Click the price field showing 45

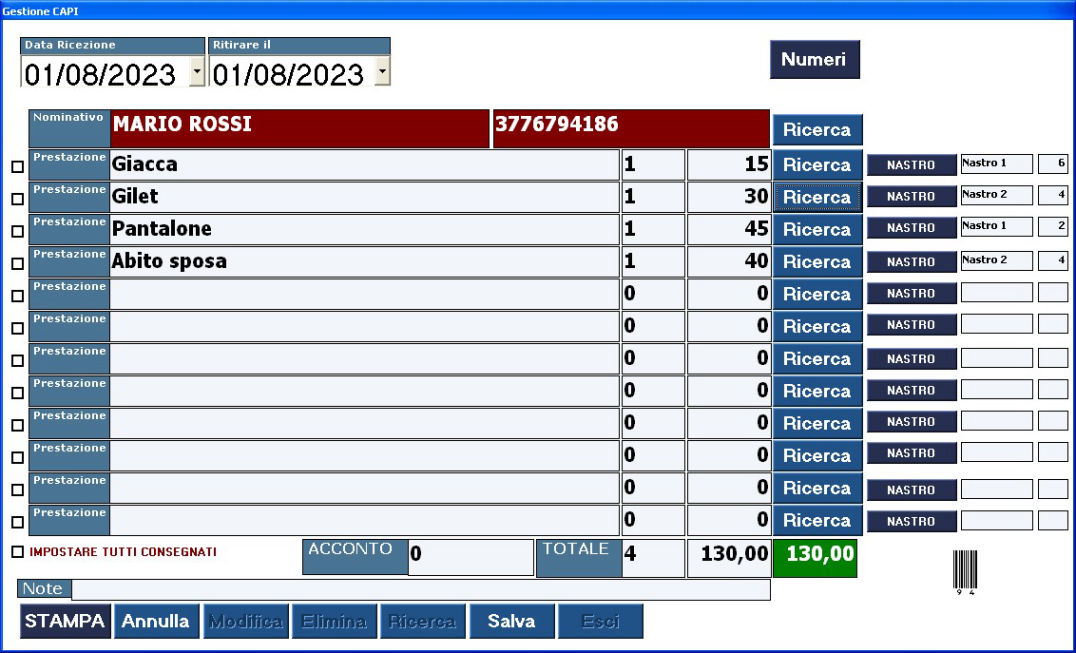pyautogui.click(x=729, y=229)
